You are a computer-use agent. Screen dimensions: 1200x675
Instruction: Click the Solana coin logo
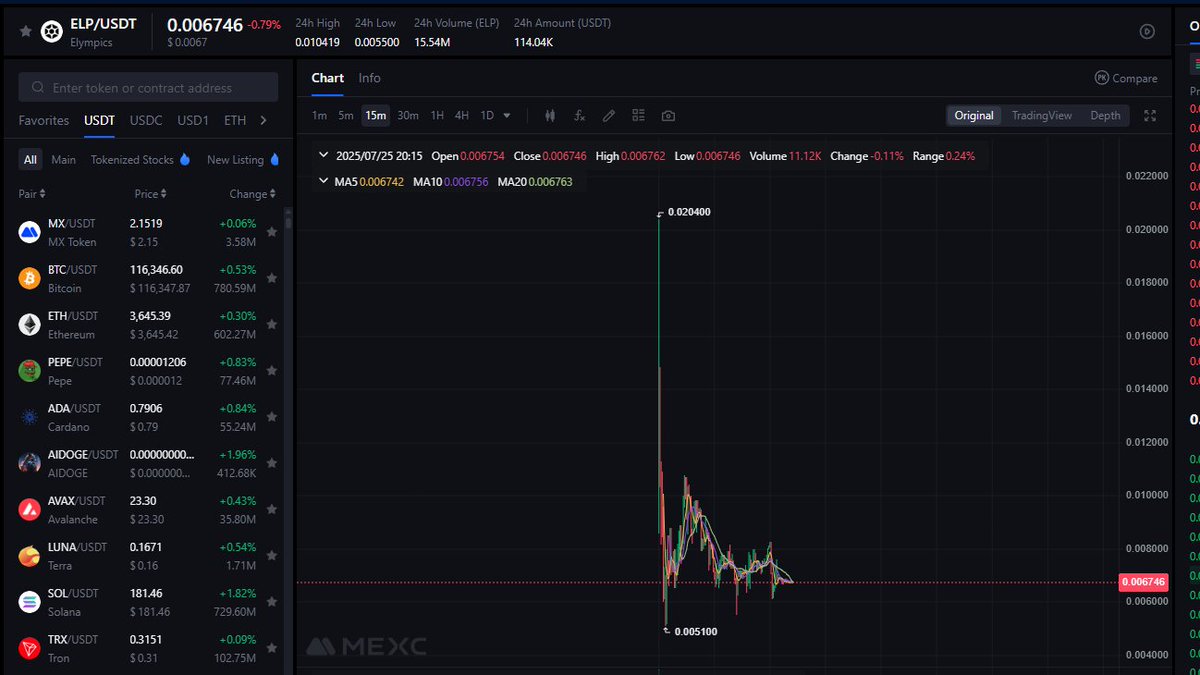tap(29, 602)
